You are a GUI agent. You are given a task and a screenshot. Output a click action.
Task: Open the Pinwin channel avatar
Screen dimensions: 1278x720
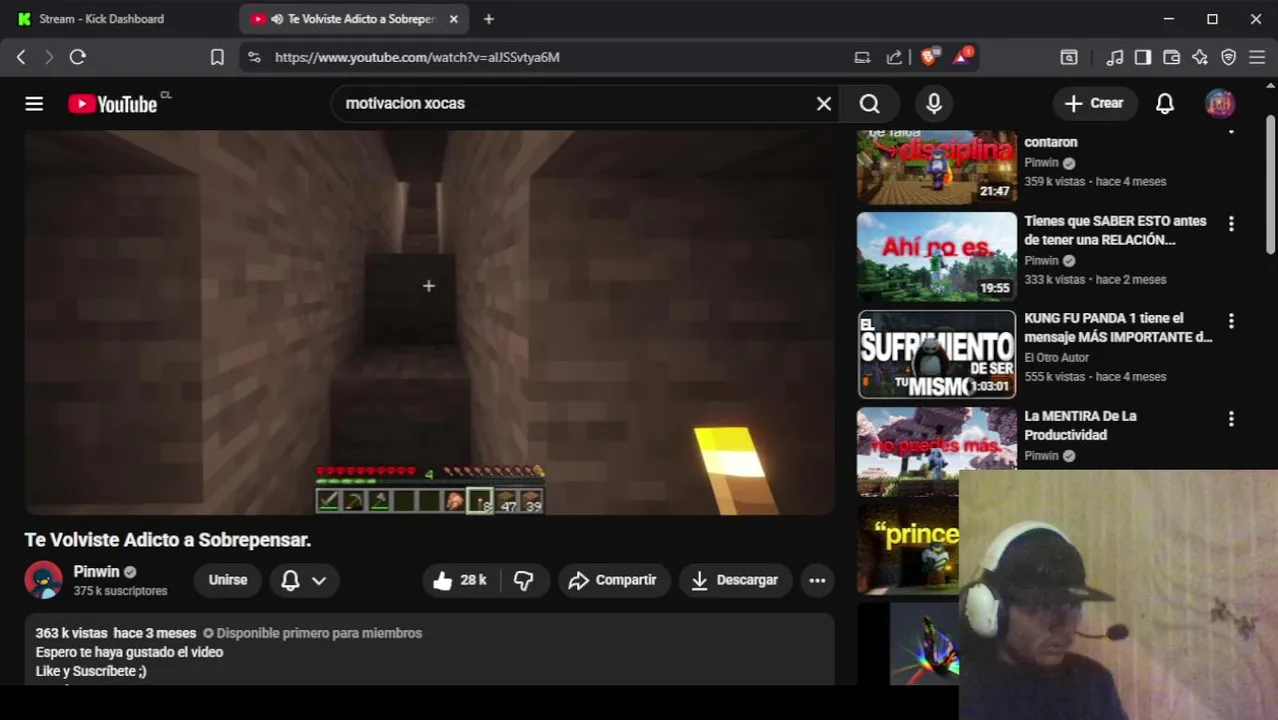tap(43, 580)
